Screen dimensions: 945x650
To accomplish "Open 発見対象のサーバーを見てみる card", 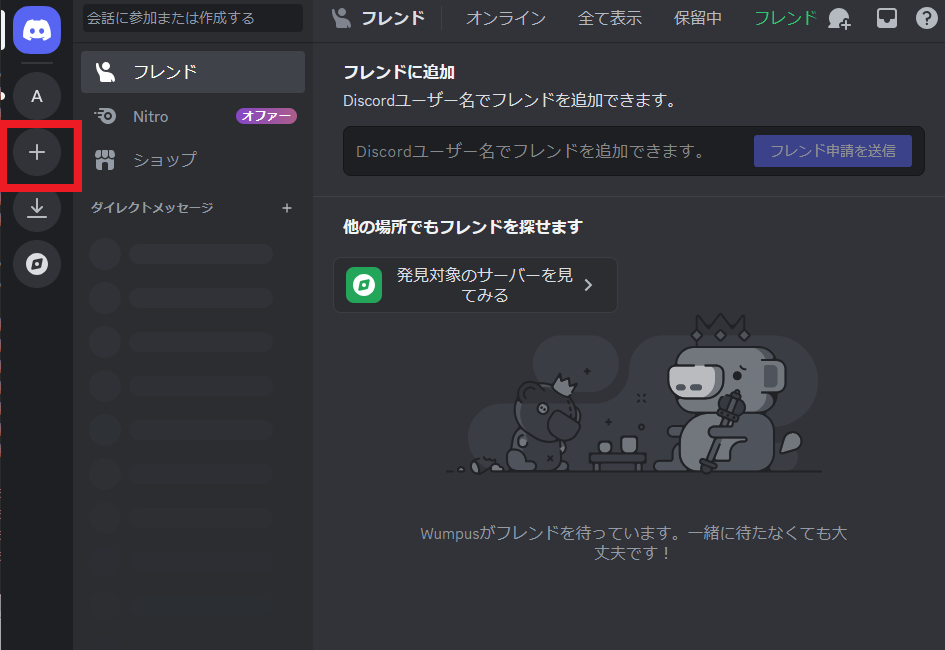I will [x=476, y=285].
